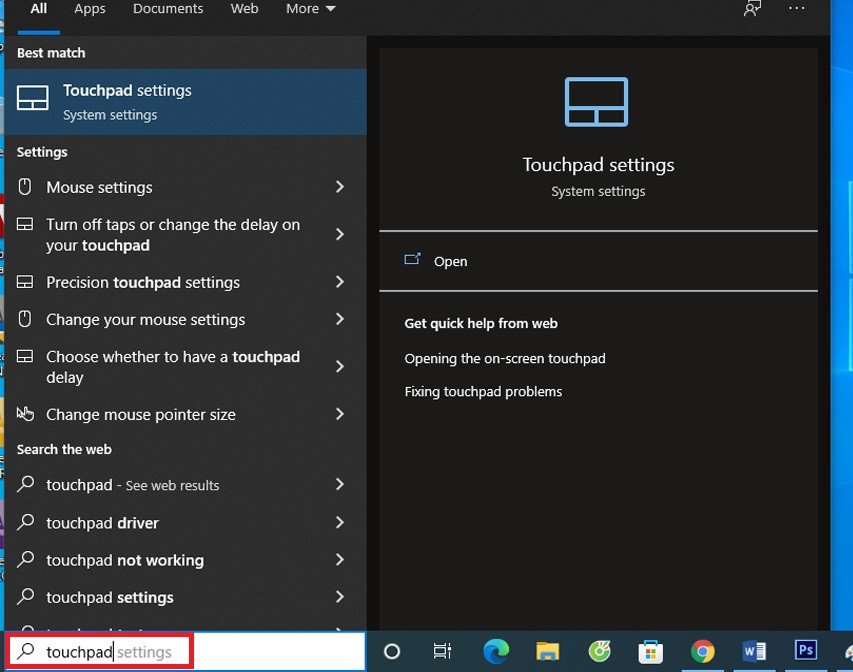Open the Microsoft Store app
Image resolution: width=853 pixels, height=672 pixels.
click(x=651, y=651)
